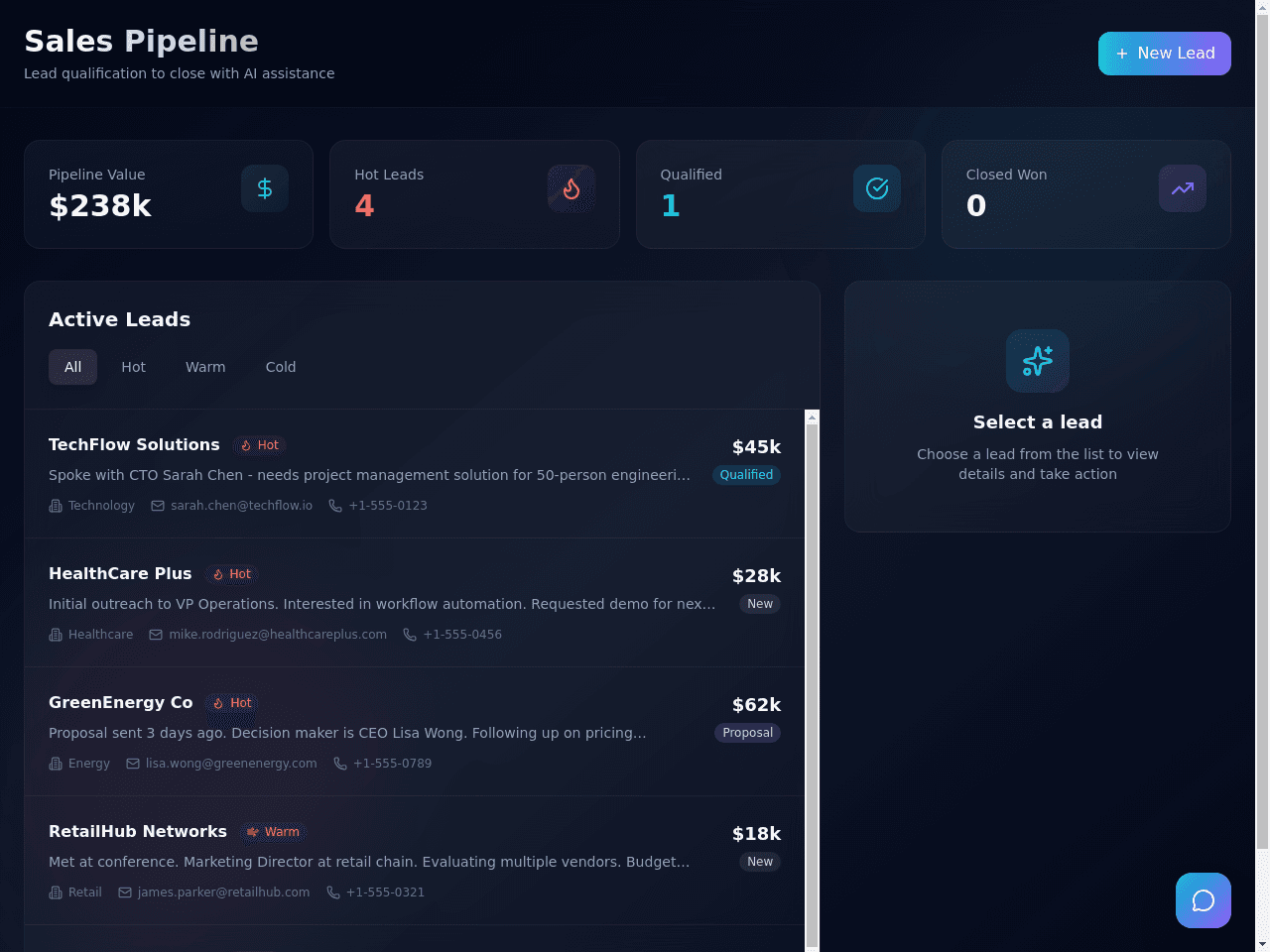Image resolution: width=1270 pixels, height=952 pixels.
Task: Select the All leads filter tab
Action: (72, 367)
